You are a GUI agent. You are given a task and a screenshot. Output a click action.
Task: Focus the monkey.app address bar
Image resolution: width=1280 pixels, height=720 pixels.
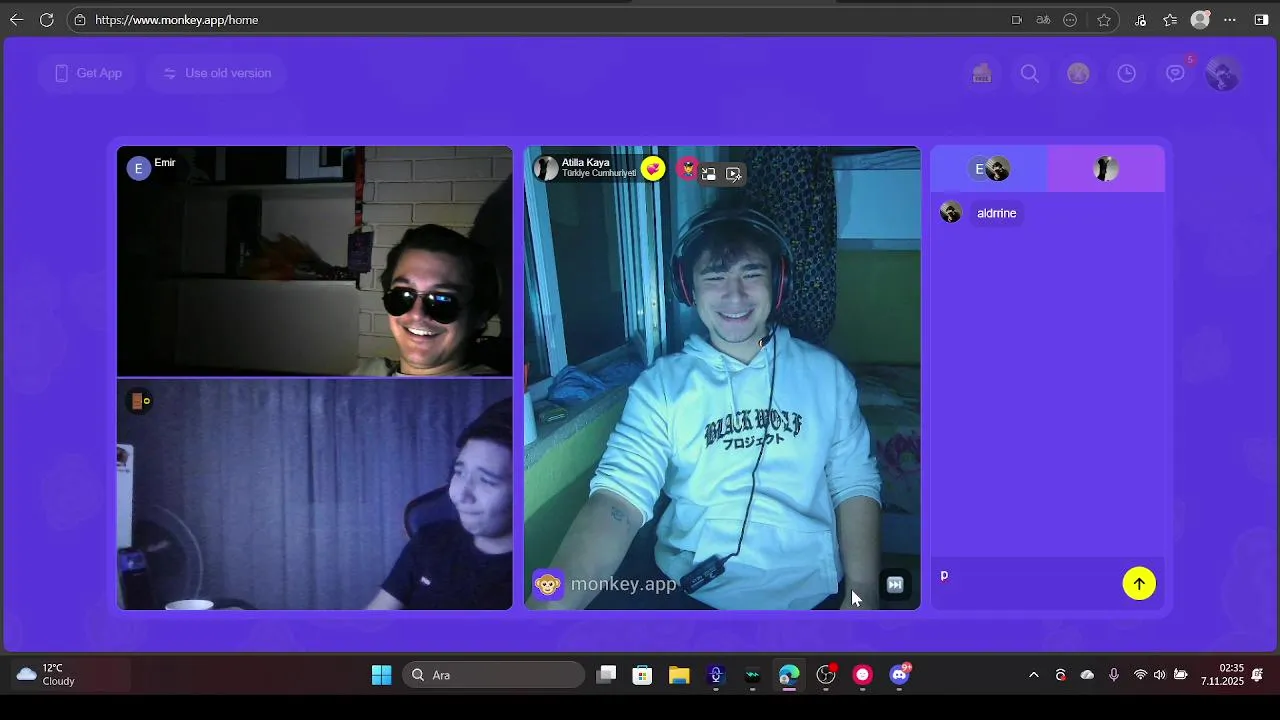click(x=540, y=20)
